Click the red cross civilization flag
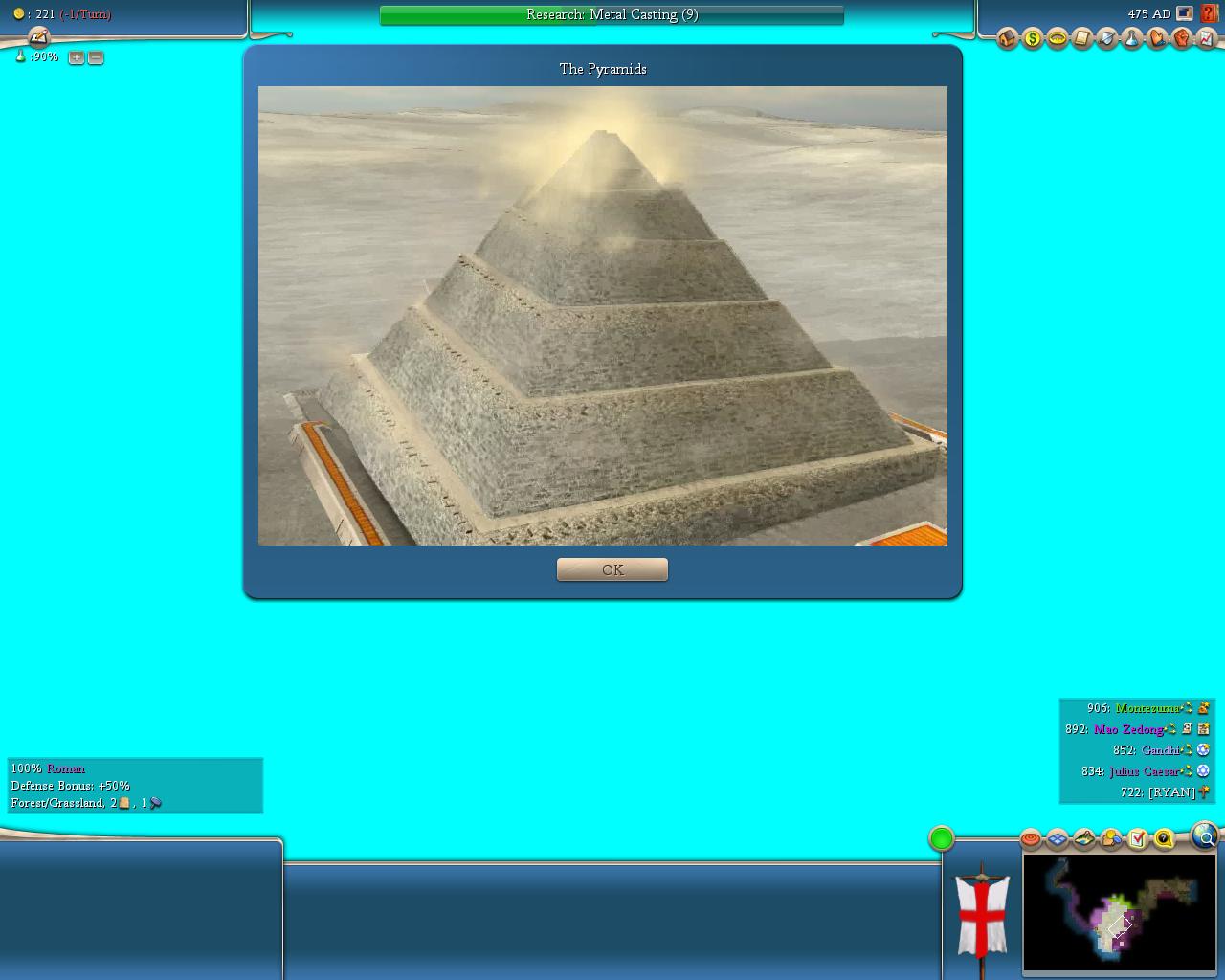1225x980 pixels. click(982, 916)
